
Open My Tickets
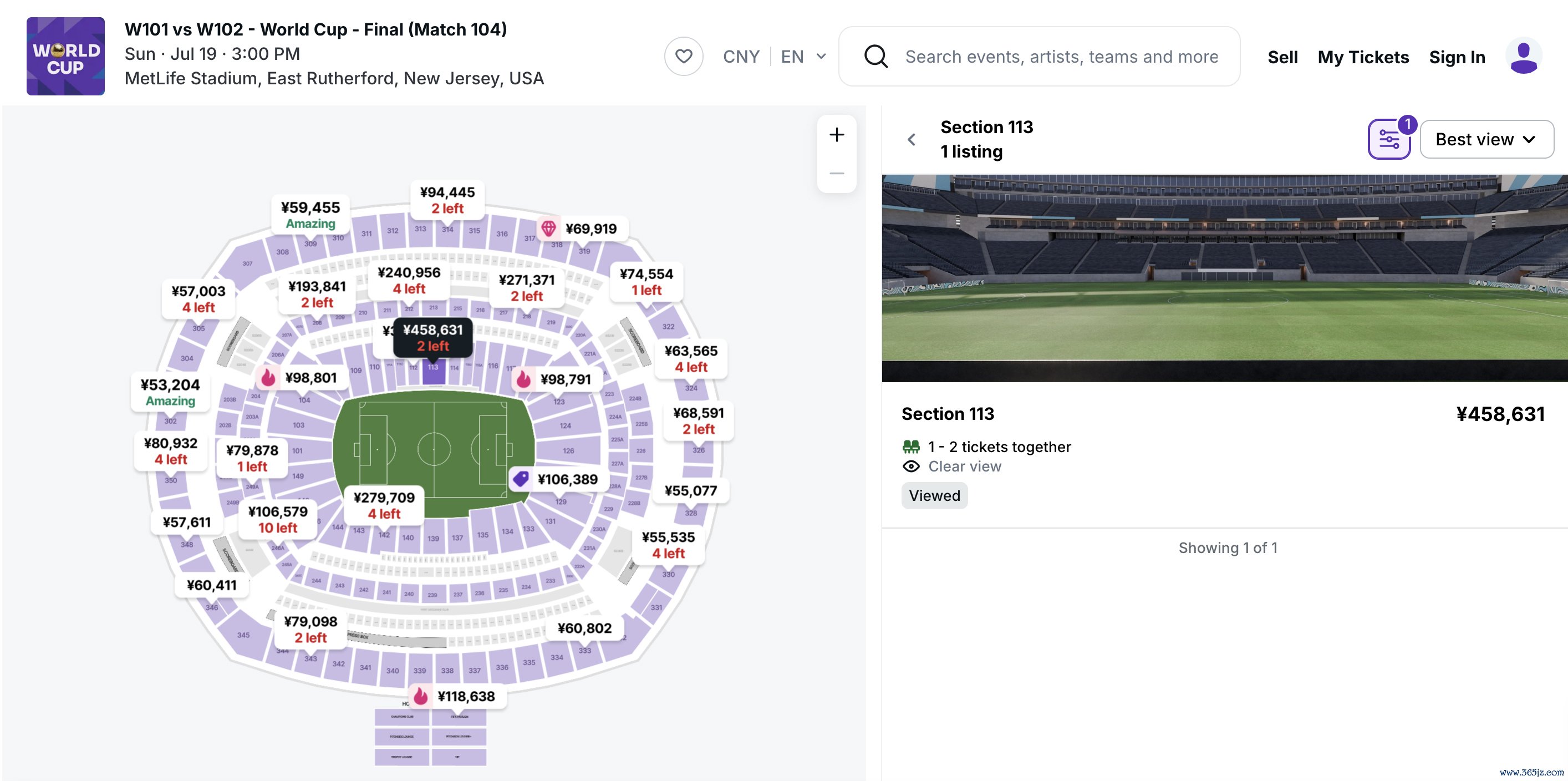coord(1363,57)
